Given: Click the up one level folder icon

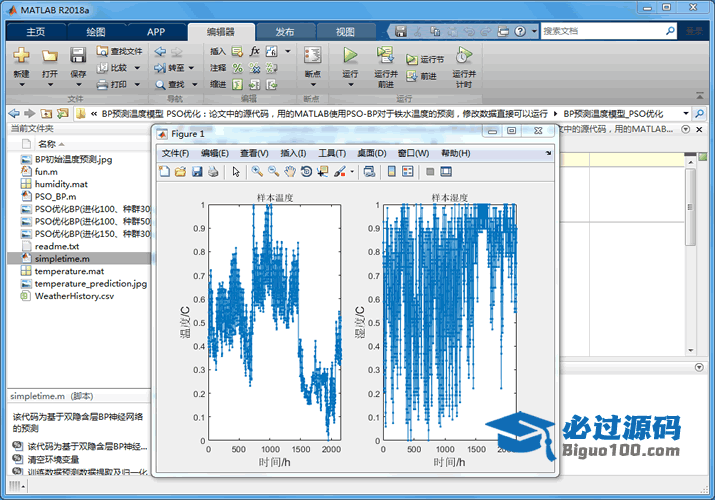Looking at the screenshot, I should coord(46,113).
